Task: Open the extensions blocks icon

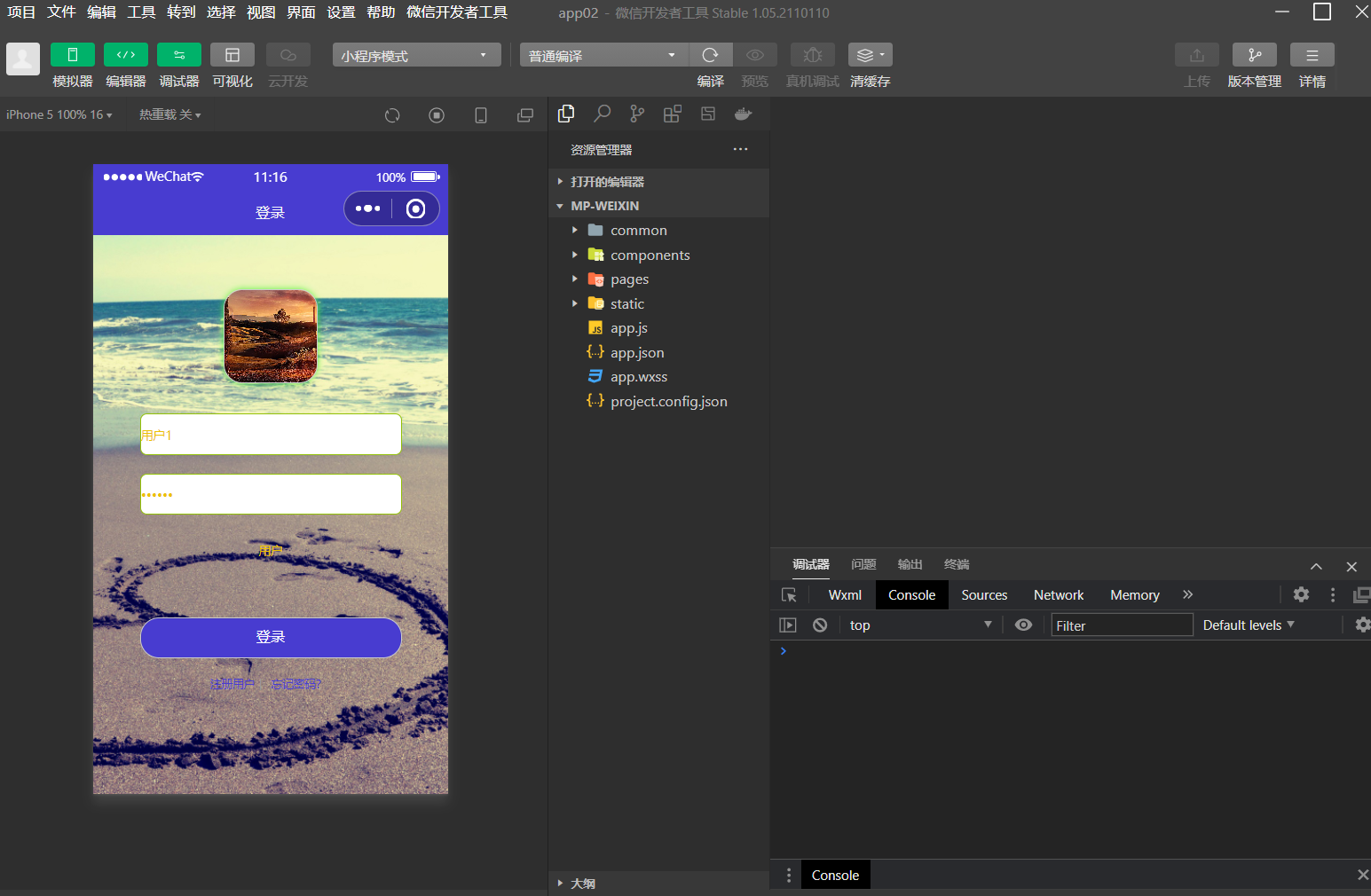Action: [x=673, y=114]
